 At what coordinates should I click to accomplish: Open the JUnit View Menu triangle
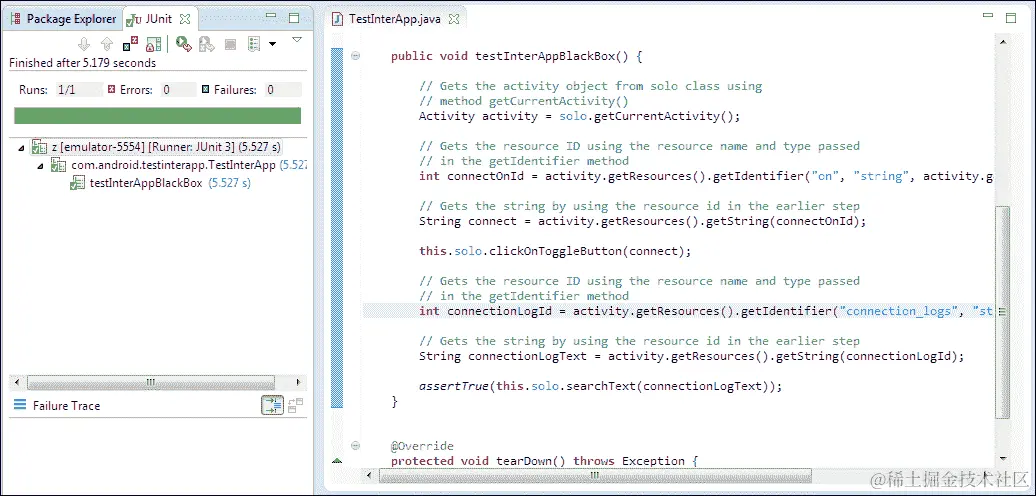click(297, 40)
